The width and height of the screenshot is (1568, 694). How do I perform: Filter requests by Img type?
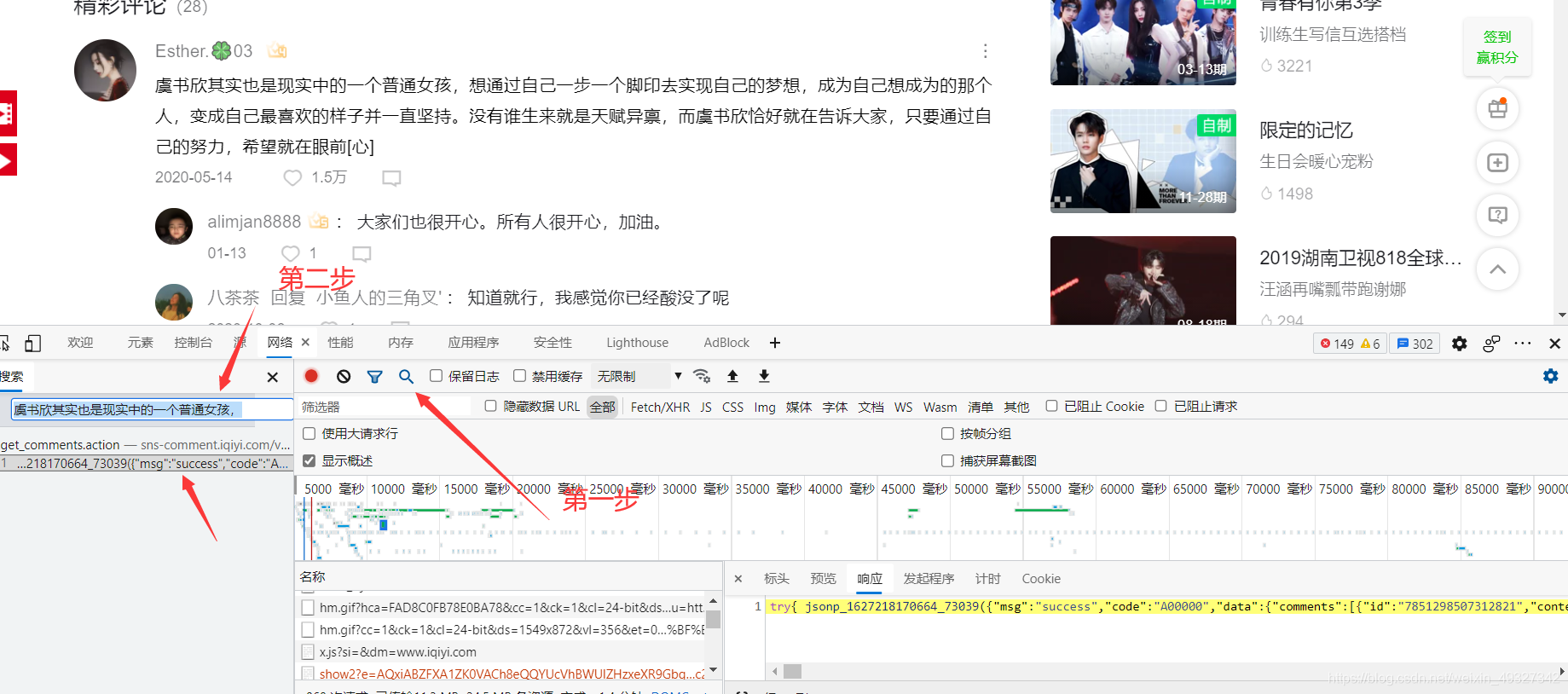pos(765,408)
